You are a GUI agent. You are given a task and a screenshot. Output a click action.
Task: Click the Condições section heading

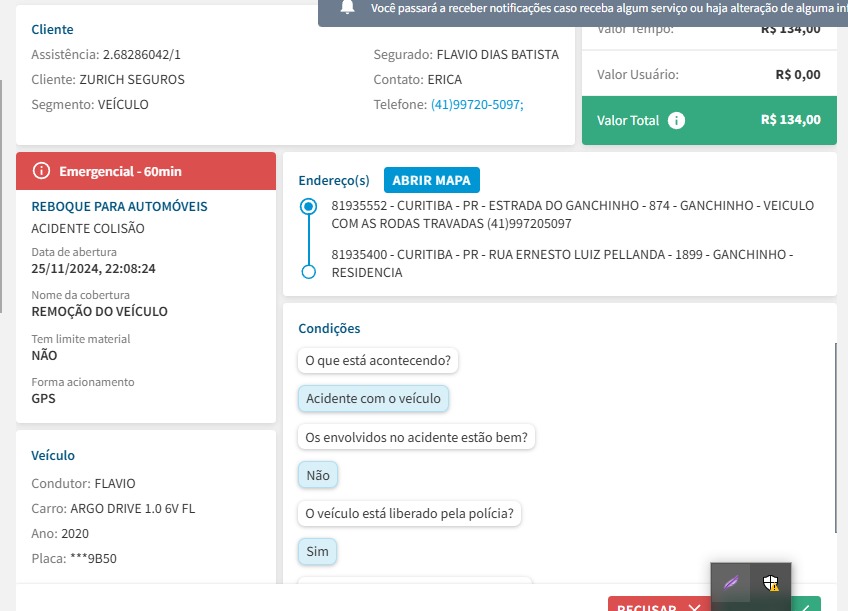pyautogui.click(x=329, y=329)
